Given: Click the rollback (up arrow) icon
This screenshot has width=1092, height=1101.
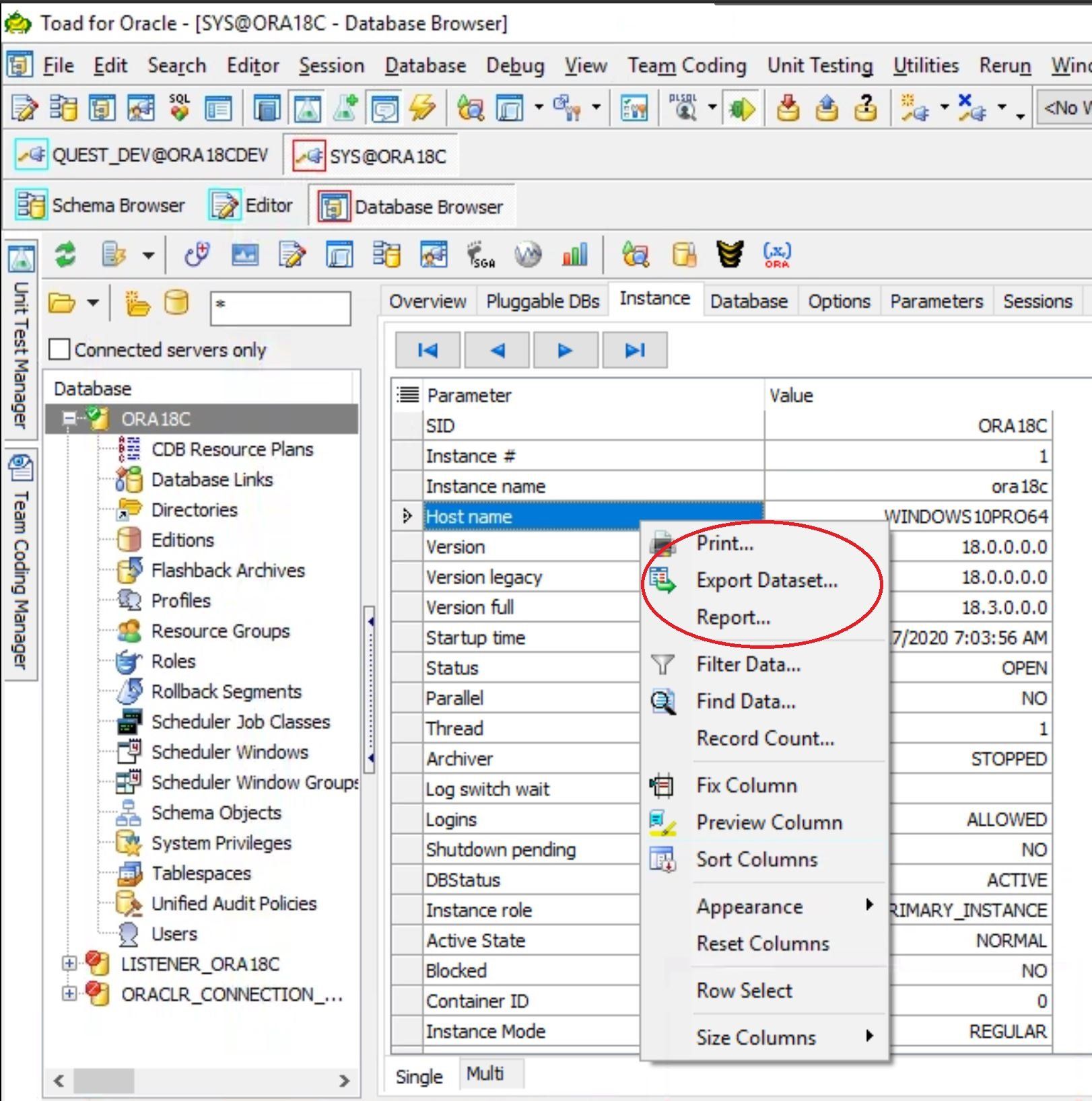Looking at the screenshot, I should coord(827,108).
